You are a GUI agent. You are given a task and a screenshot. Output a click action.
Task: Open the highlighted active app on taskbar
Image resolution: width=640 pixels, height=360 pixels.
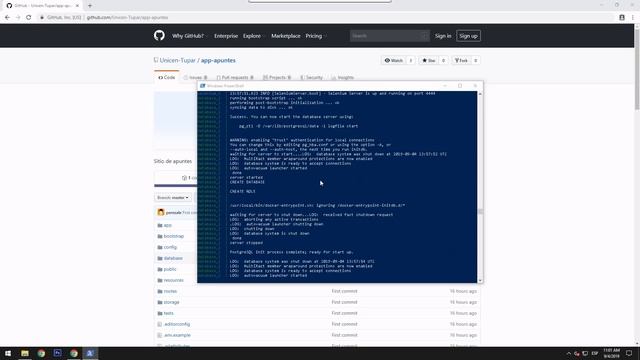[x=90, y=353]
